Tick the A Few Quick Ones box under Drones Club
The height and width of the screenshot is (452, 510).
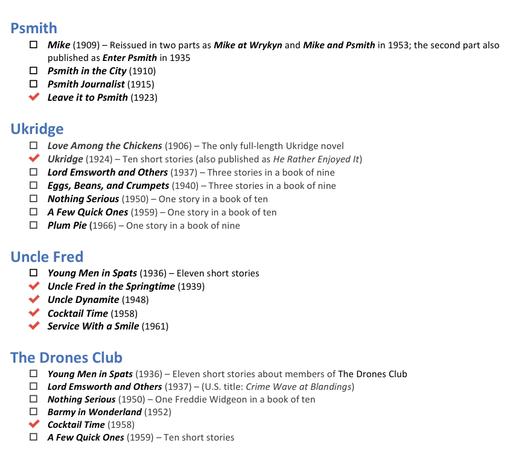click(33, 437)
